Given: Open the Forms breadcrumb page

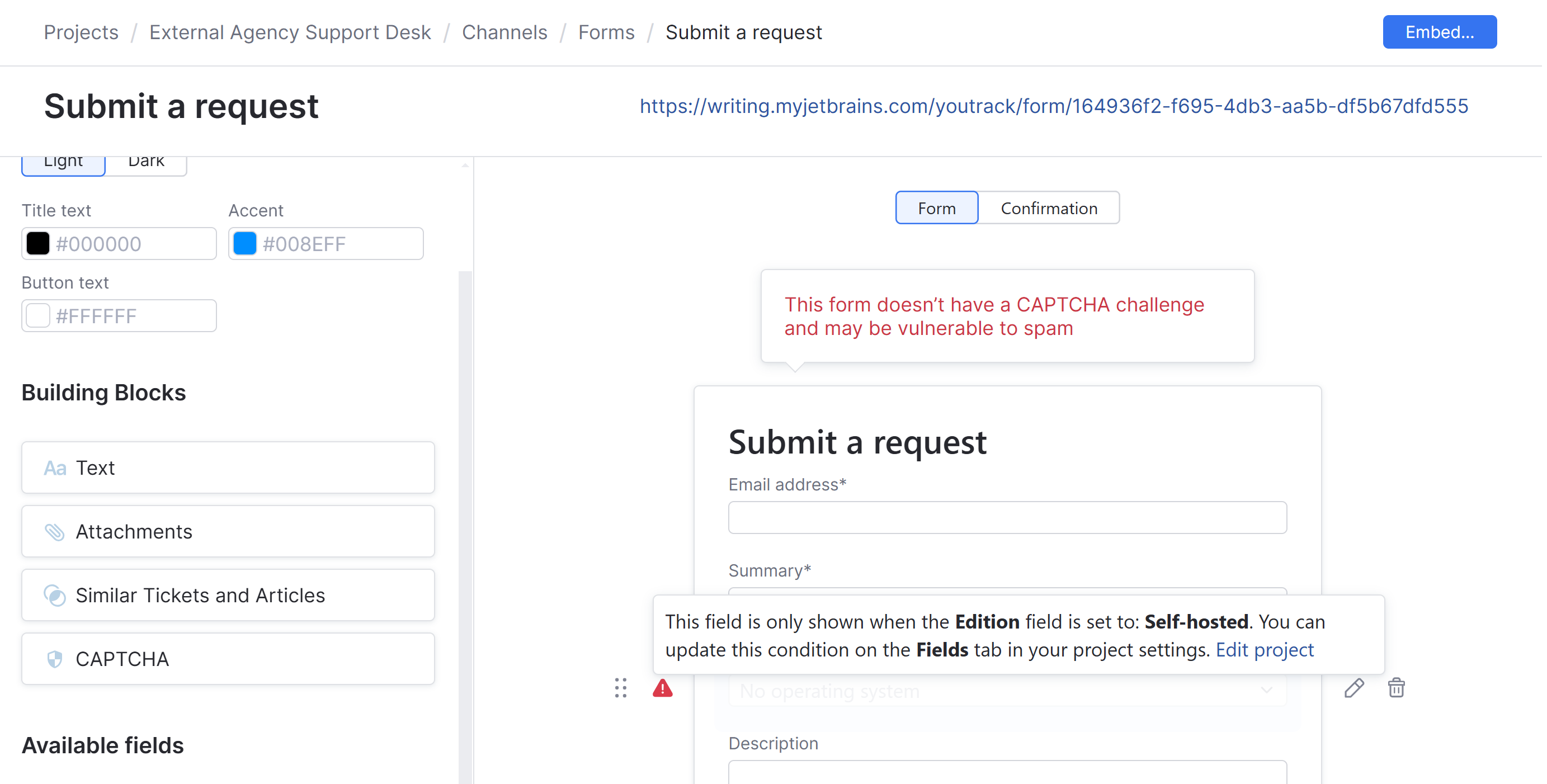Looking at the screenshot, I should (606, 32).
